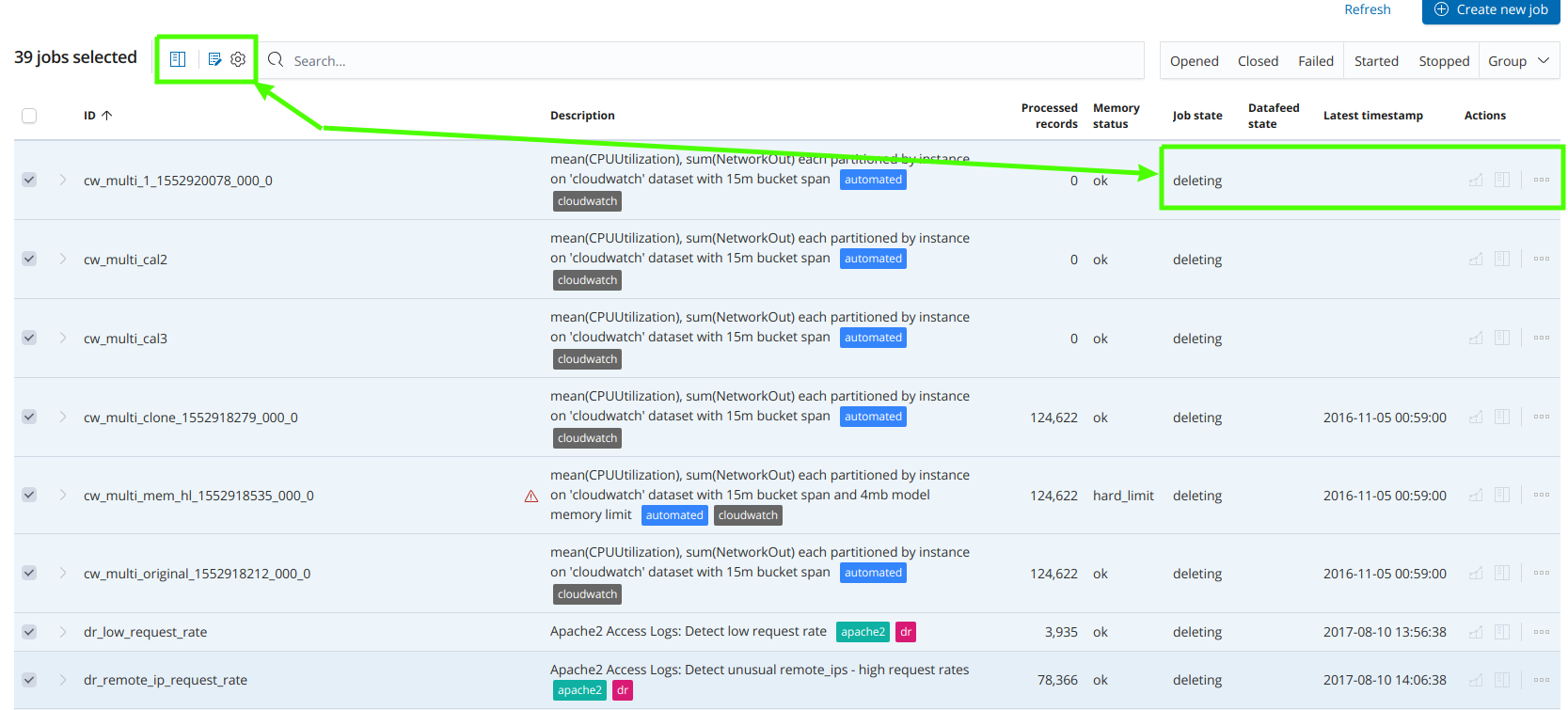This screenshot has height=710, width=1568.
Task: Open Single Metric Viewer icon for cw_multi_cal2
Action: point(1476,259)
